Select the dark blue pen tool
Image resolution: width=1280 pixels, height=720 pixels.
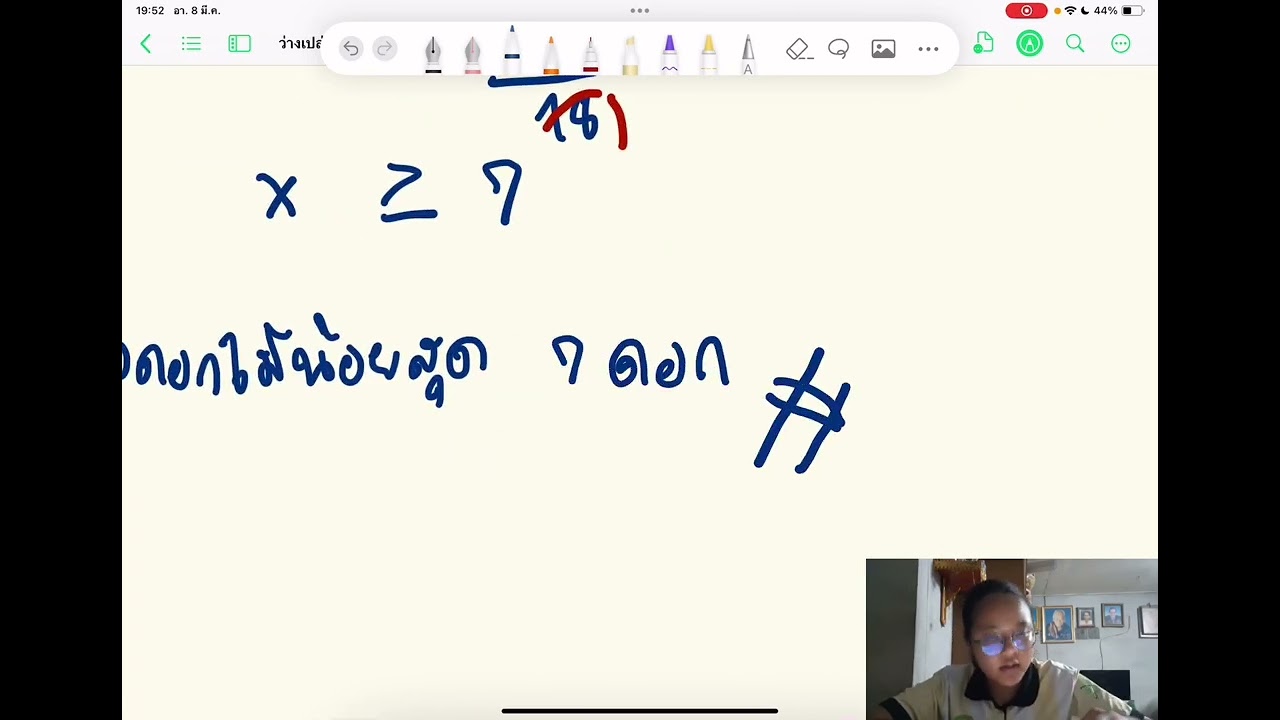[x=511, y=50]
